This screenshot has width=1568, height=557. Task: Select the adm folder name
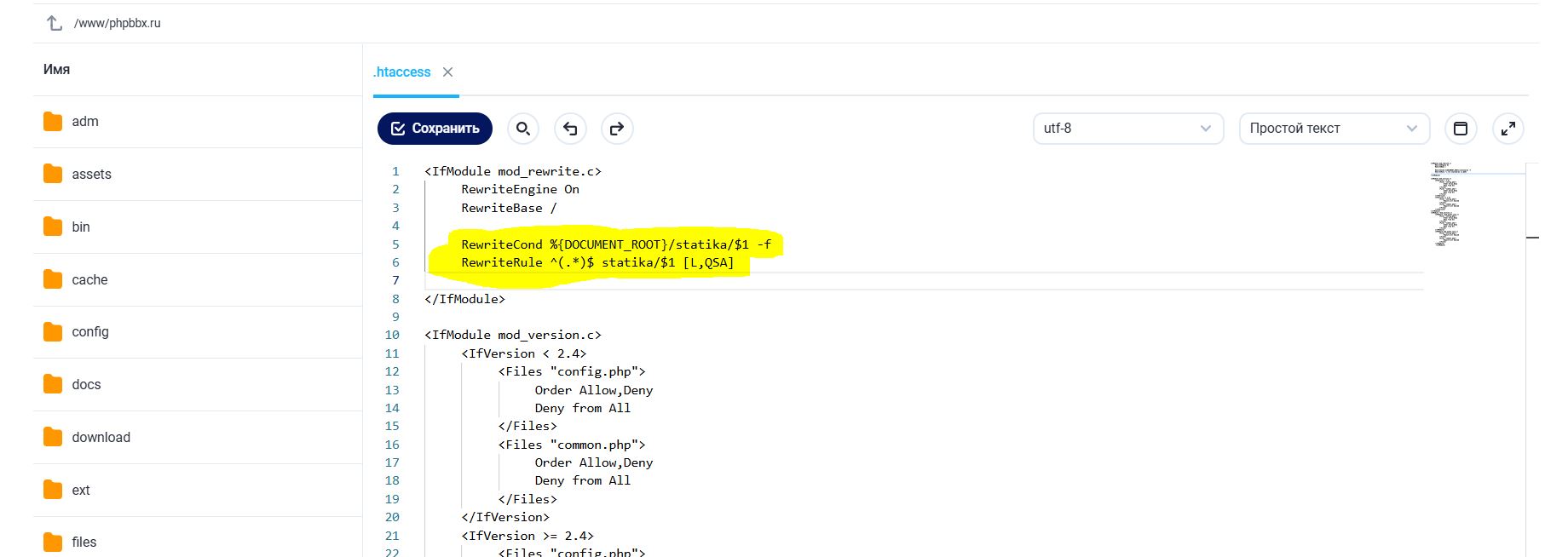(85, 122)
